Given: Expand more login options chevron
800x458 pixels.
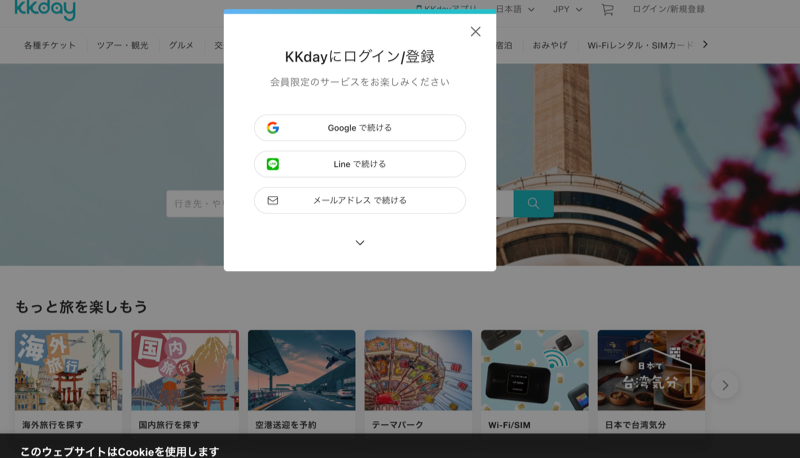Looking at the screenshot, I should [360, 243].
